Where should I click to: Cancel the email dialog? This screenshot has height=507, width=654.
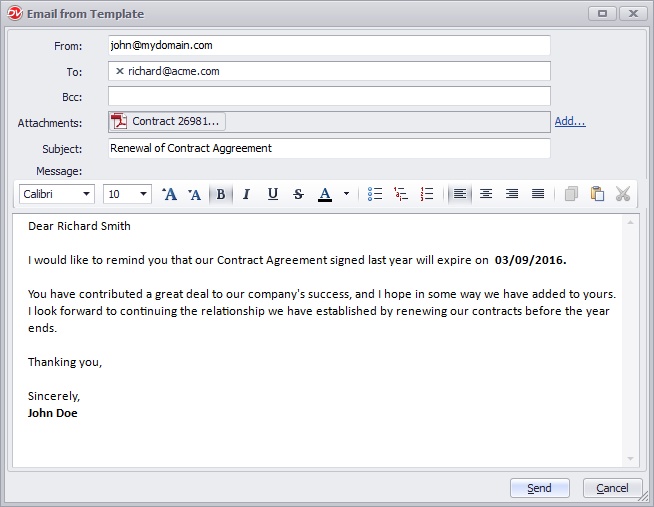click(612, 488)
